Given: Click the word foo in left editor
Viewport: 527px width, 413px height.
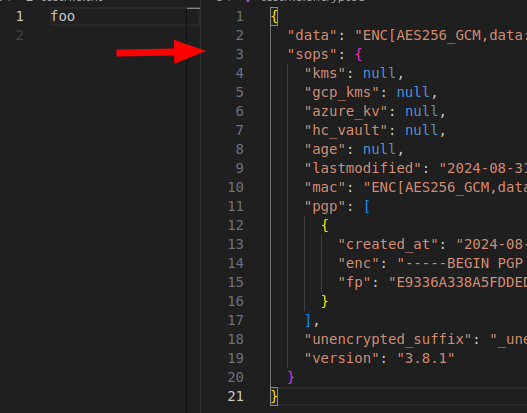Looking at the screenshot, I should 63,16.
